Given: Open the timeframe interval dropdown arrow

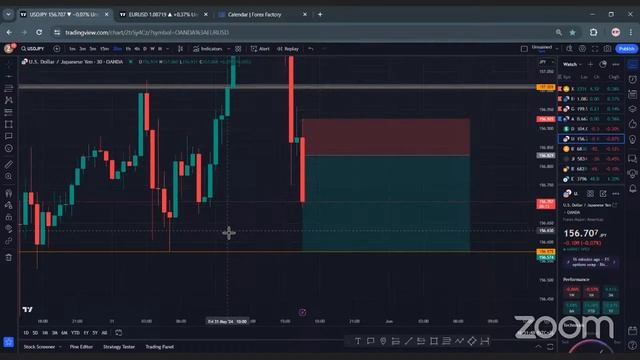Looking at the screenshot, I should tap(167, 49).
